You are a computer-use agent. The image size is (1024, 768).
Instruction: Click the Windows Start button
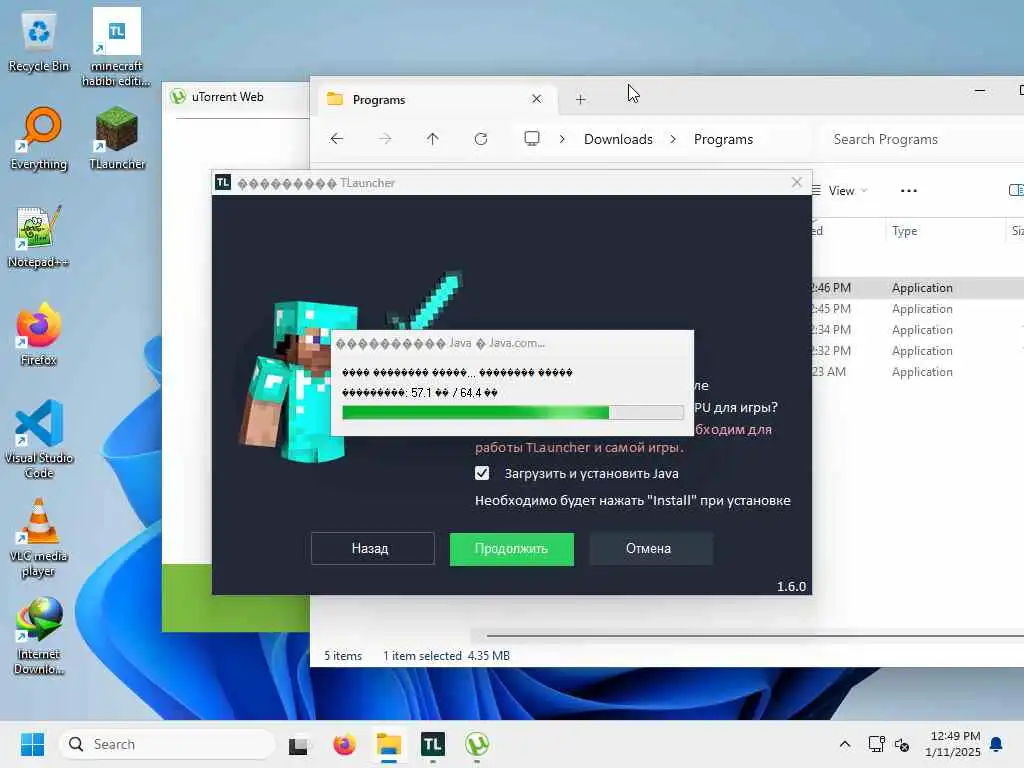point(32,744)
